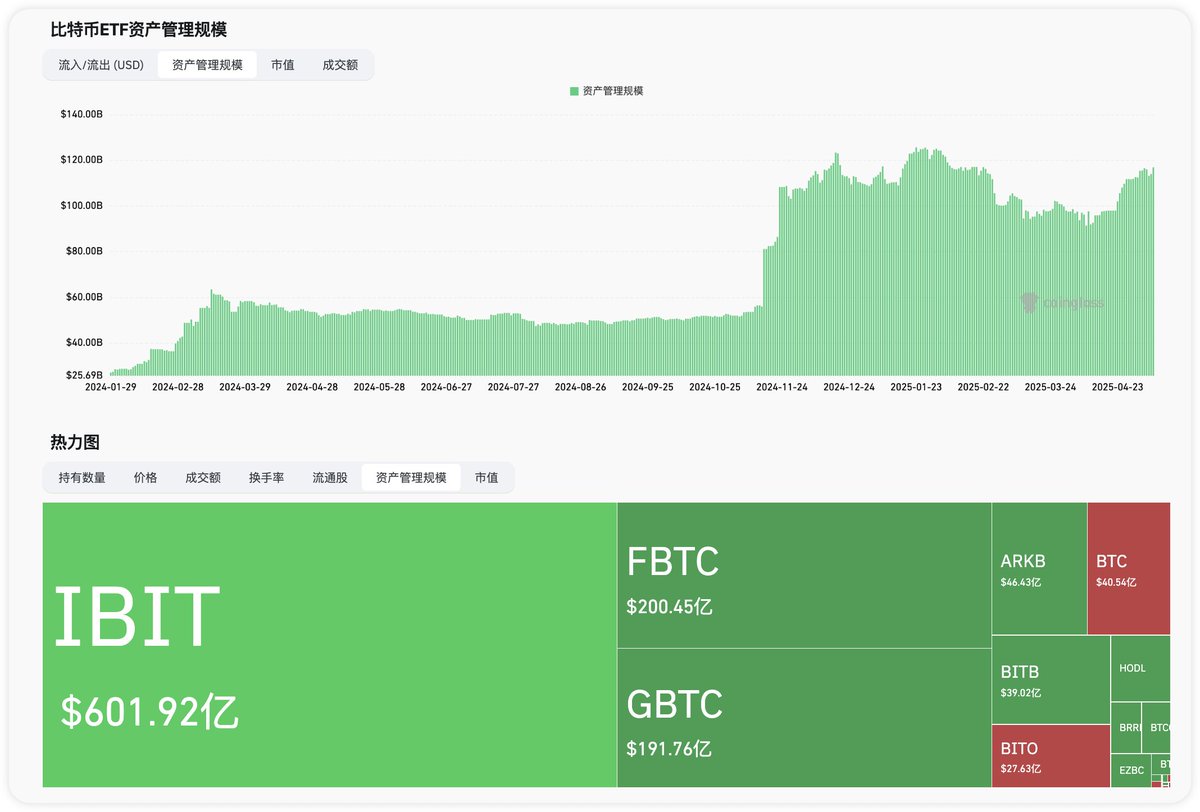This screenshot has width=1200, height=812.
Task: Click the $120.00B y-axis label
Action: pyautogui.click(x=81, y=160)
